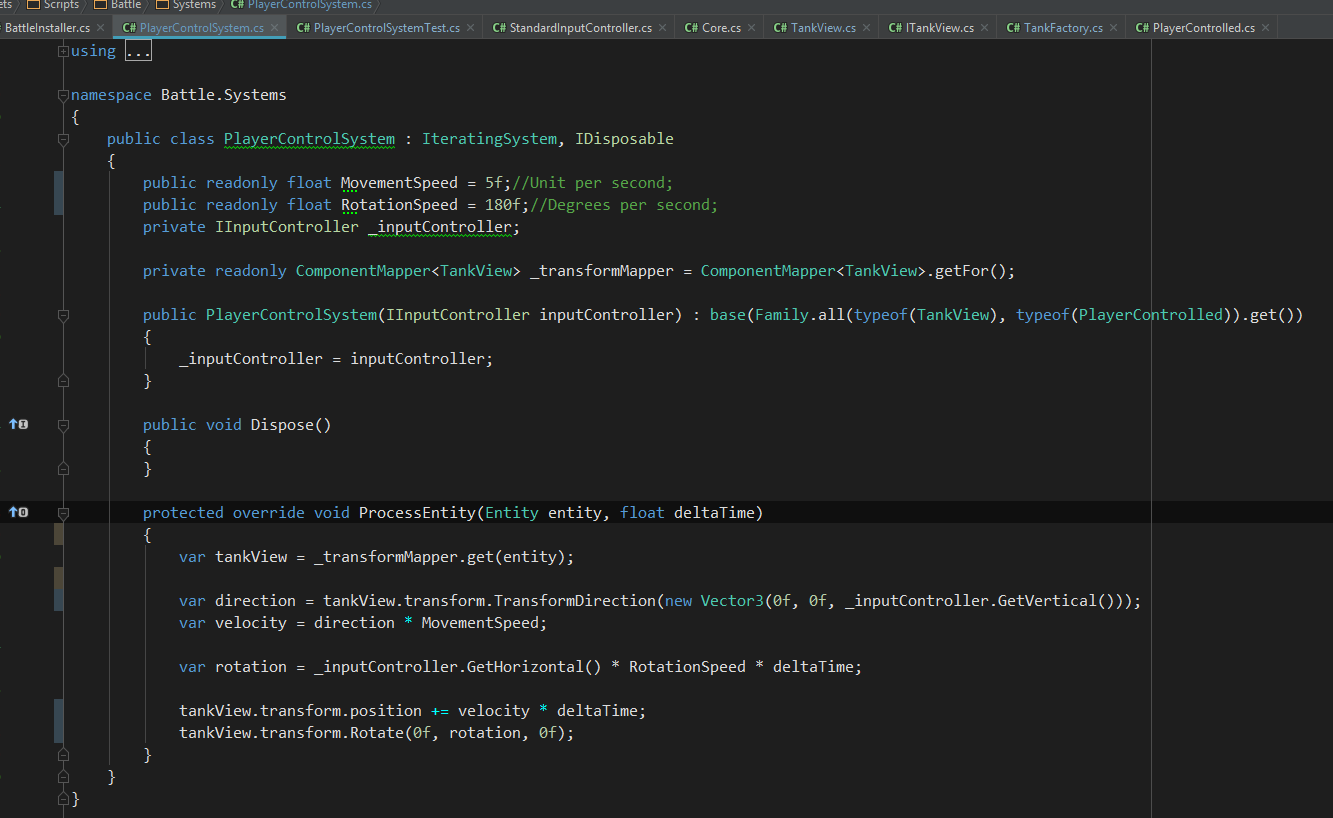Place caret on RotationSpeed field declaration
Screen dimensions: 1333x818
pyautogui.click(x=399, y=205)
